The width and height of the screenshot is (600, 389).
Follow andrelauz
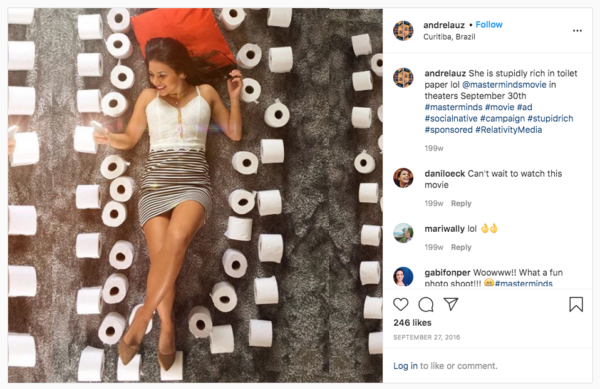point(489,25)
